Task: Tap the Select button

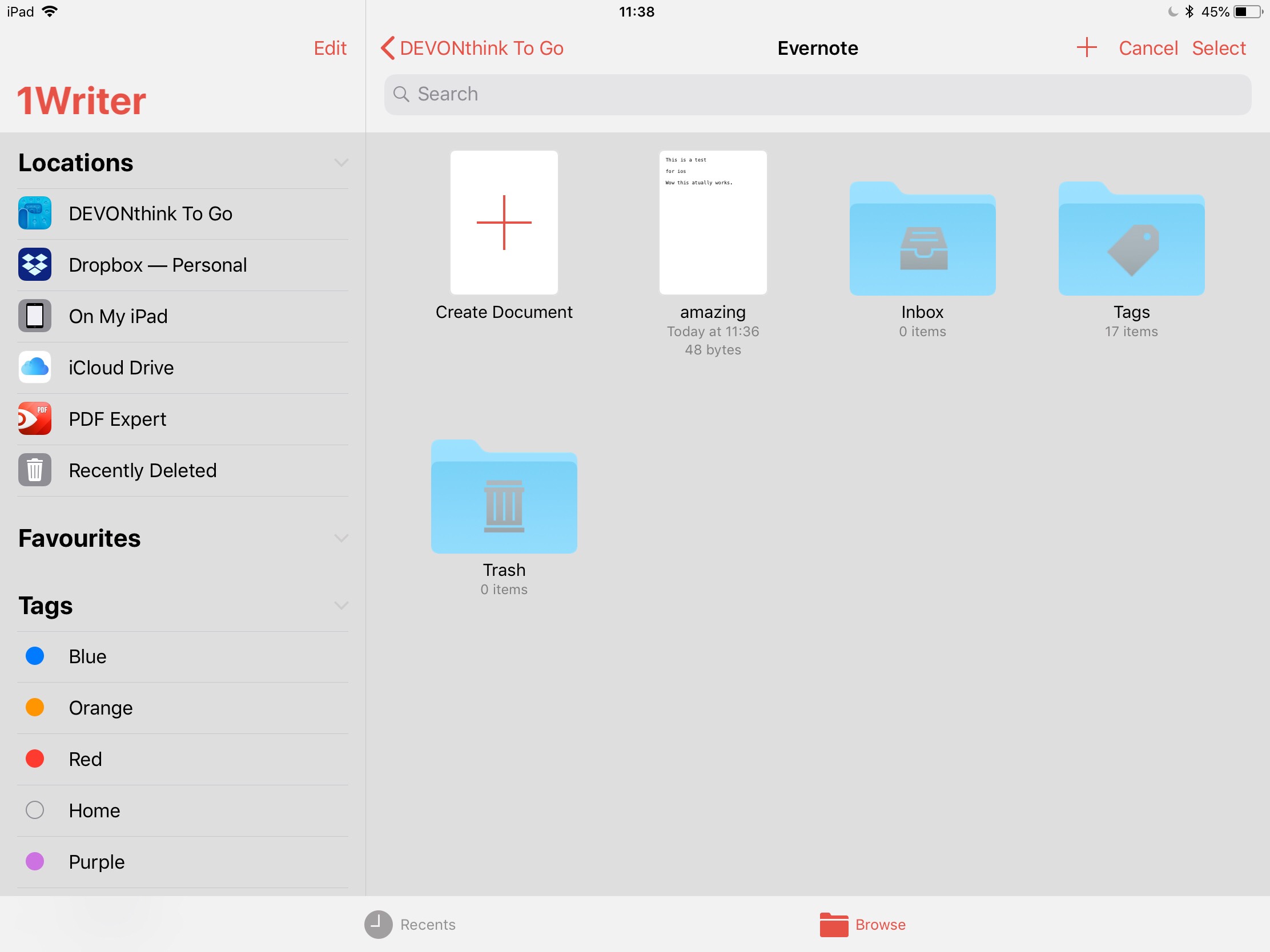Action: pos(1219,48)
